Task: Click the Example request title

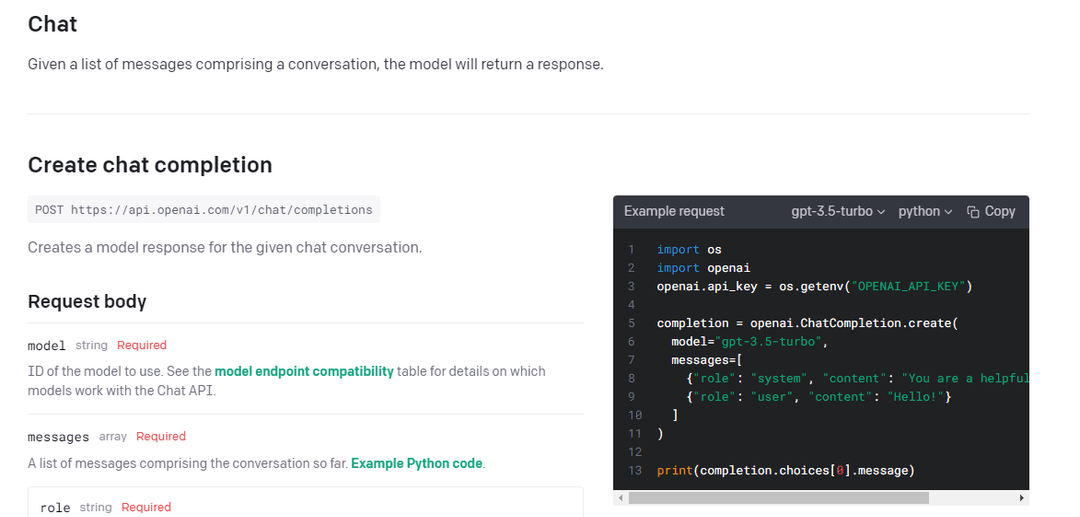Action: [674, 211]
